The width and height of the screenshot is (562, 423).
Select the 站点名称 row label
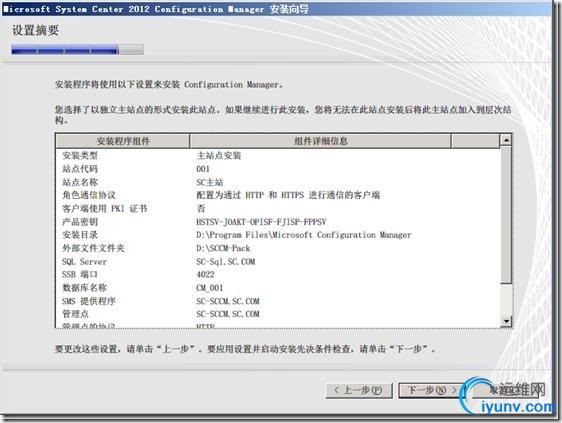tap(80, 182)
